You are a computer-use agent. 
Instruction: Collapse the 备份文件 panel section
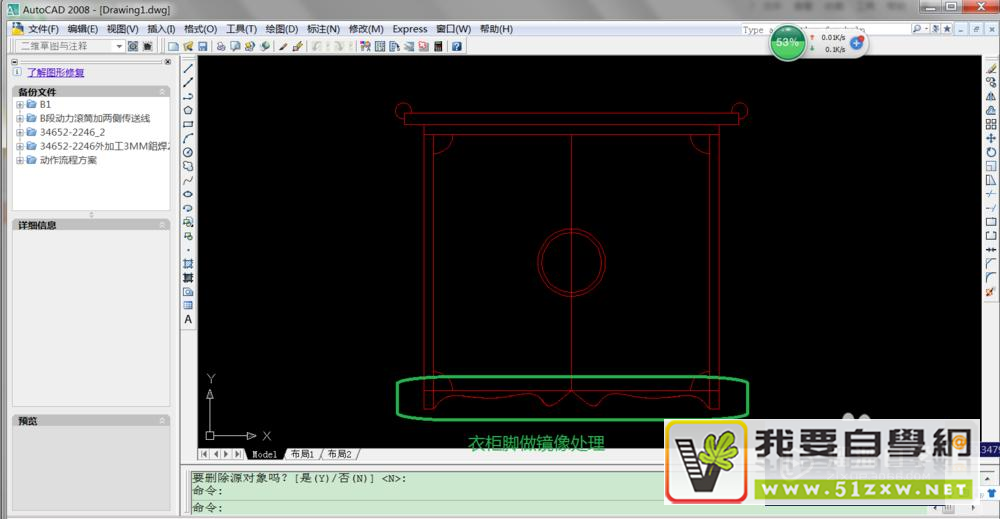162,92
